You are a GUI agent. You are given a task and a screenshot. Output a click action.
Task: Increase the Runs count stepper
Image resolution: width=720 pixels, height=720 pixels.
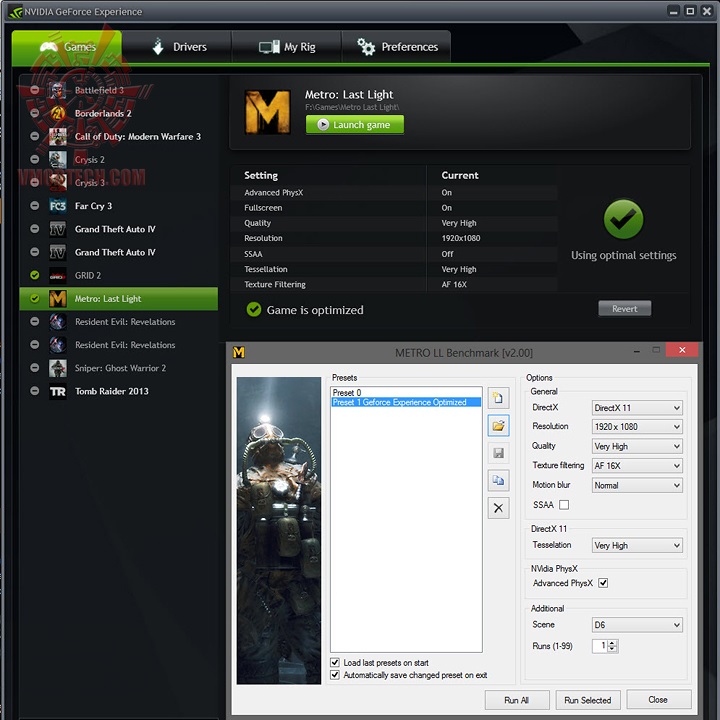tap(612, 643)
